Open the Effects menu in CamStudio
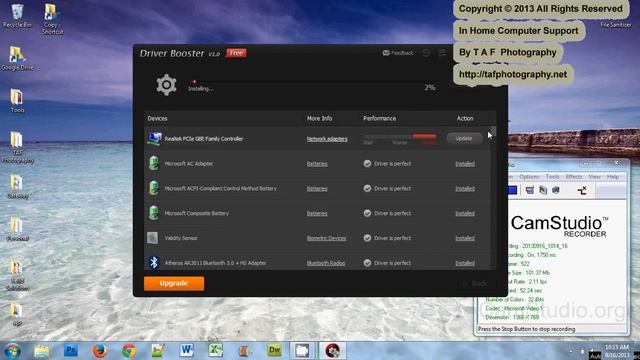The height and width of the screenshot is (360, 640). tap(574, 177)
